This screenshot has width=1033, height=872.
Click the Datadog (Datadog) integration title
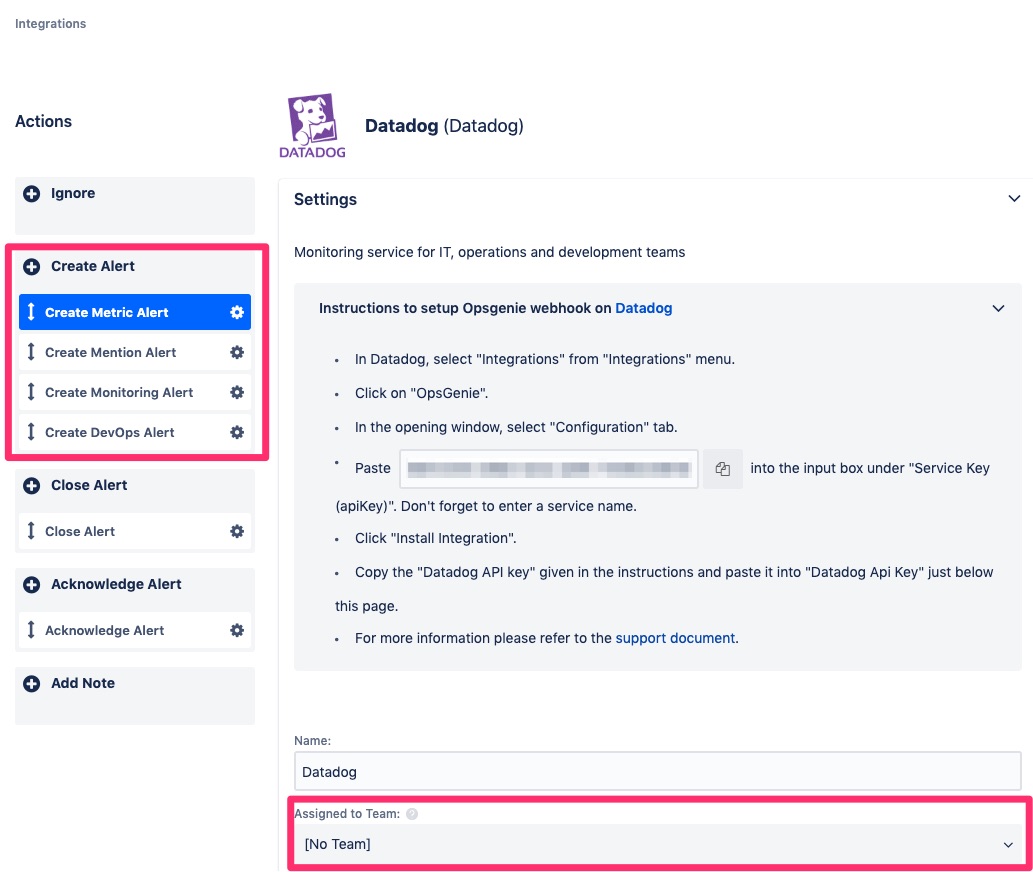(x=444, y=126)
